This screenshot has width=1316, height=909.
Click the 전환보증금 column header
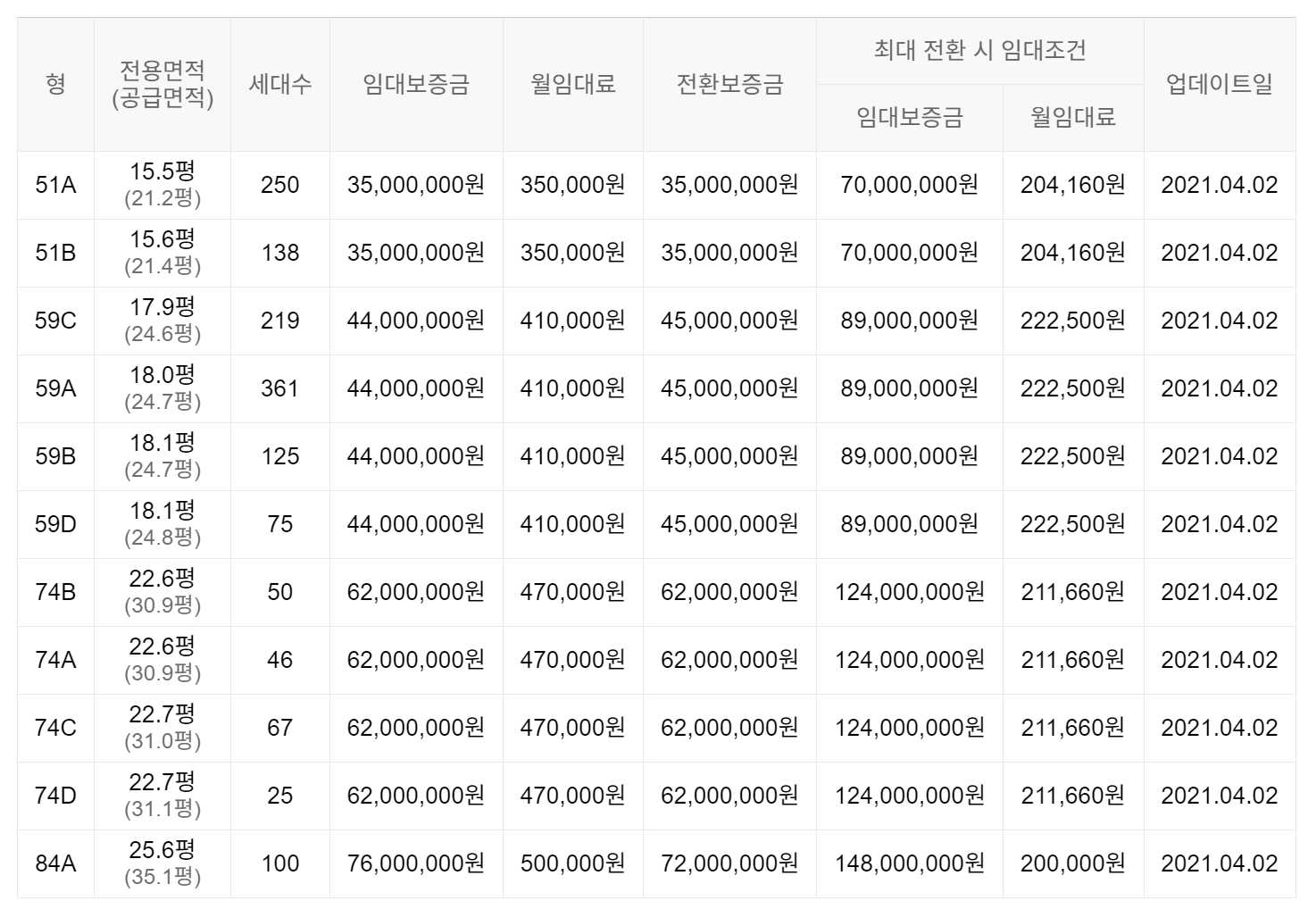tap(729, 84)
